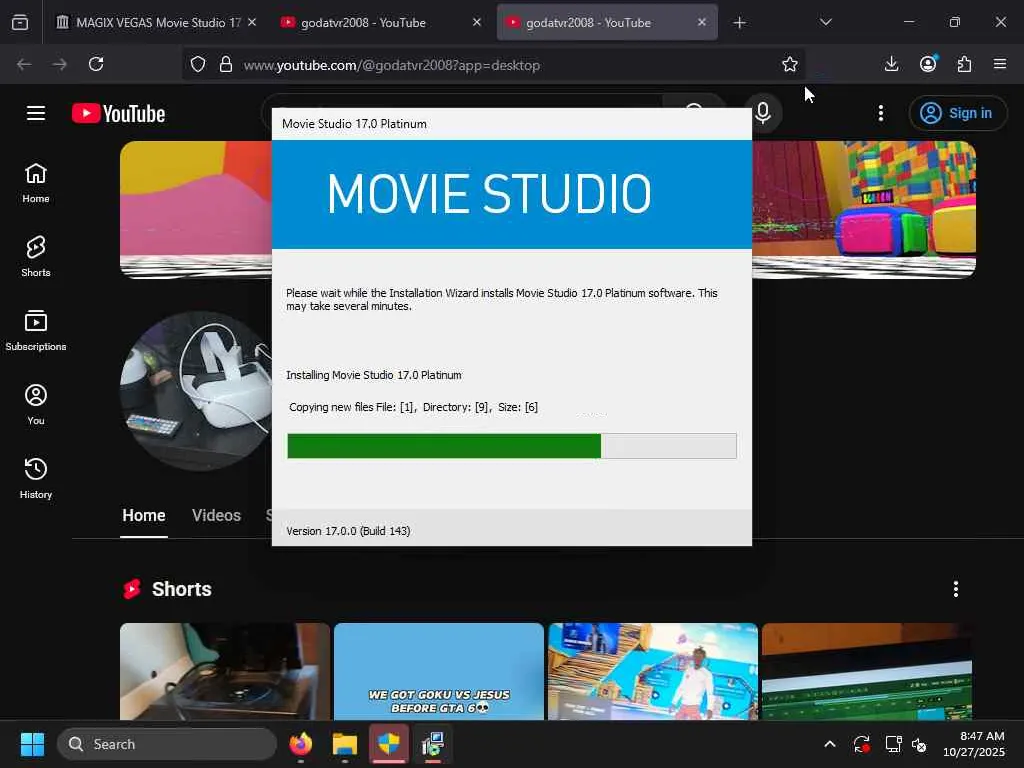Open Firefox from the taskbar
This screenshot has height=768, width=1024.
(x=300, y=744)
